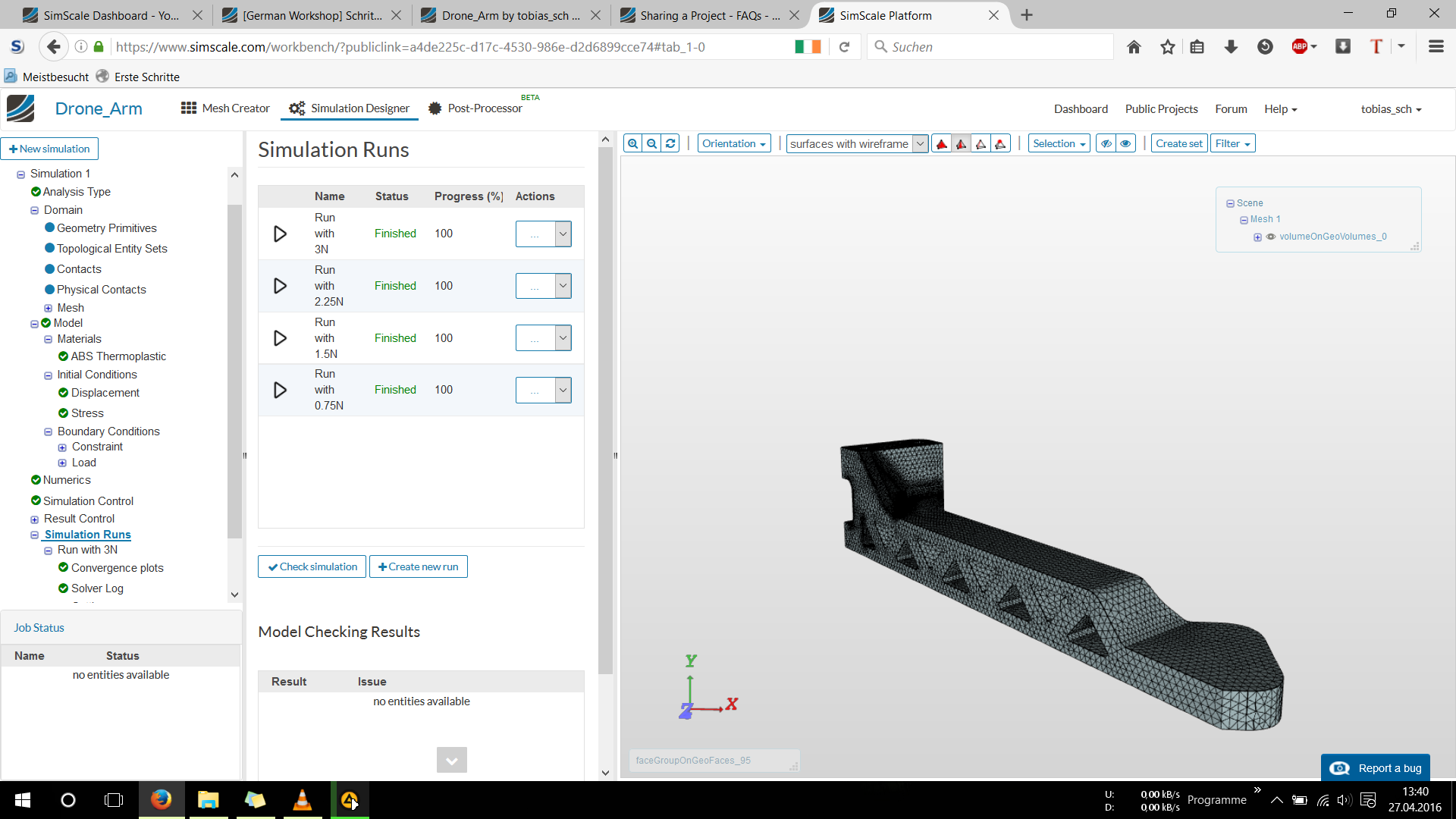Zoom out in the 3D viewer
Screen dimensions: 1456x819
point(651,143)
